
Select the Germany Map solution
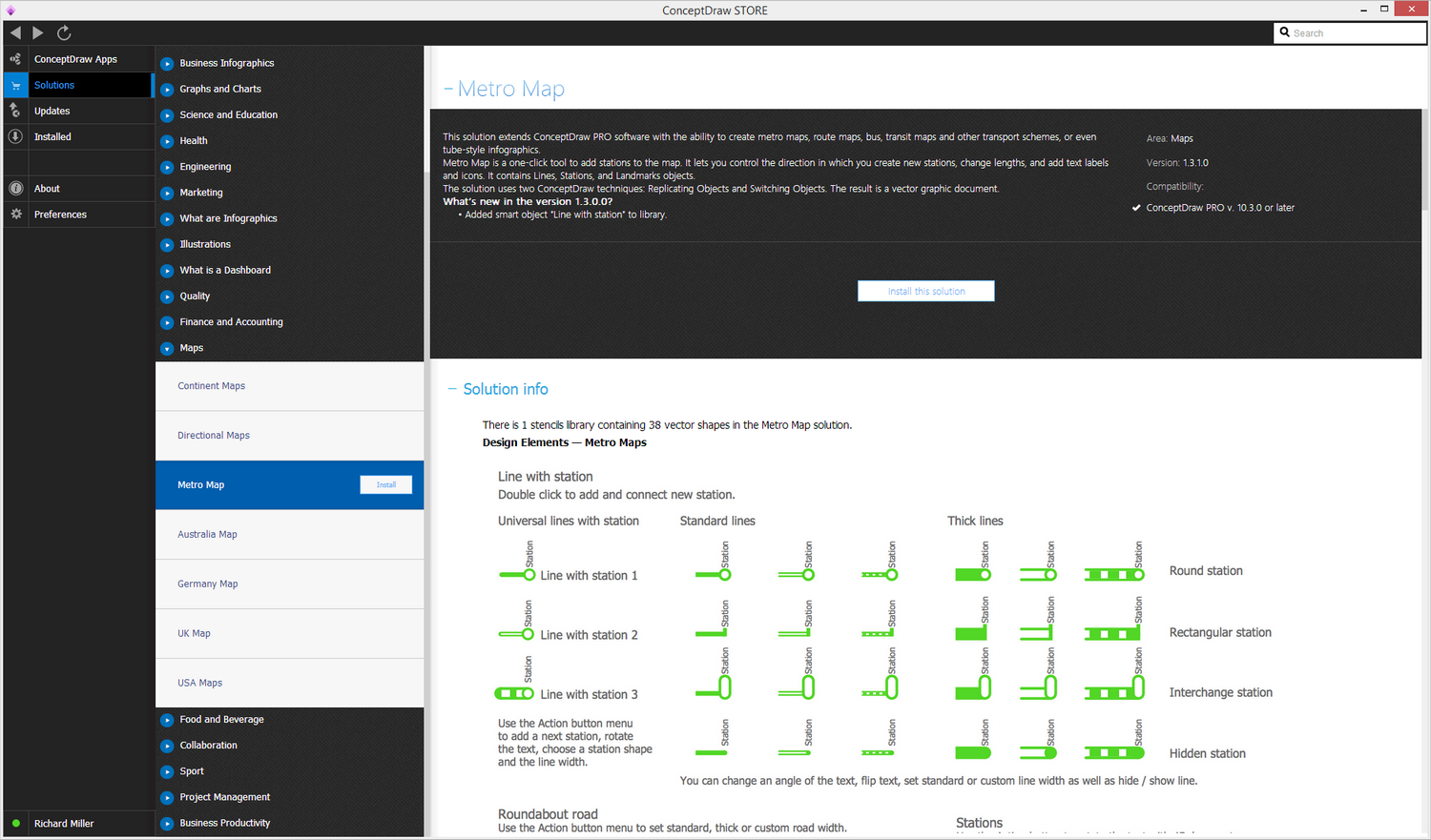(x=289, y=584)
